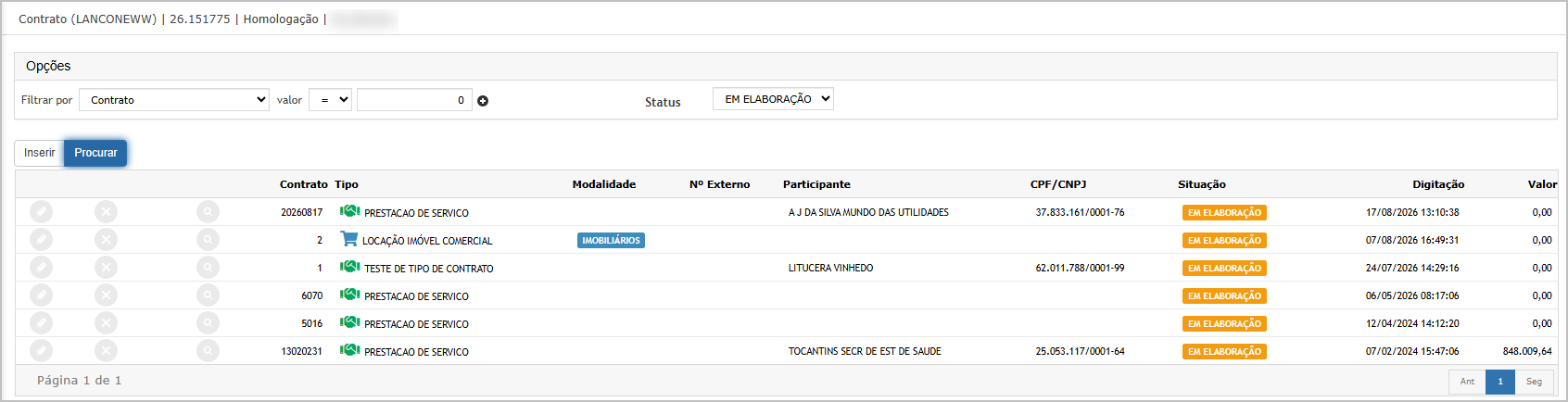Select page 1 in pagination
The width and height of the screenshot is (1568, 402).
(x=1500, y=382)
